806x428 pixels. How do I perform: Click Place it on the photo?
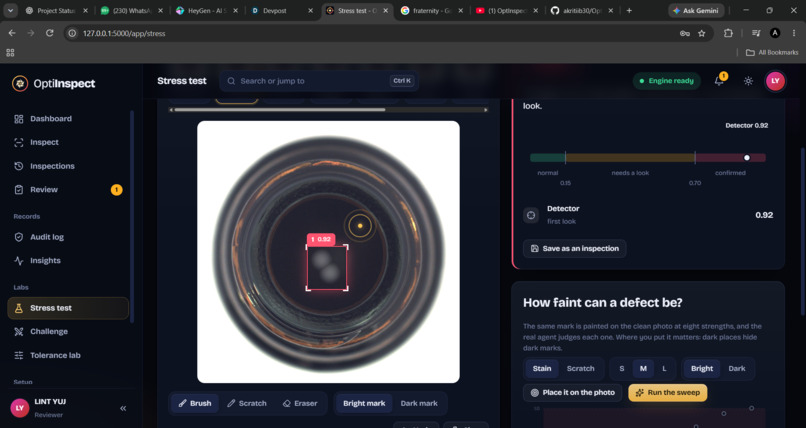(x=573, y=393)
